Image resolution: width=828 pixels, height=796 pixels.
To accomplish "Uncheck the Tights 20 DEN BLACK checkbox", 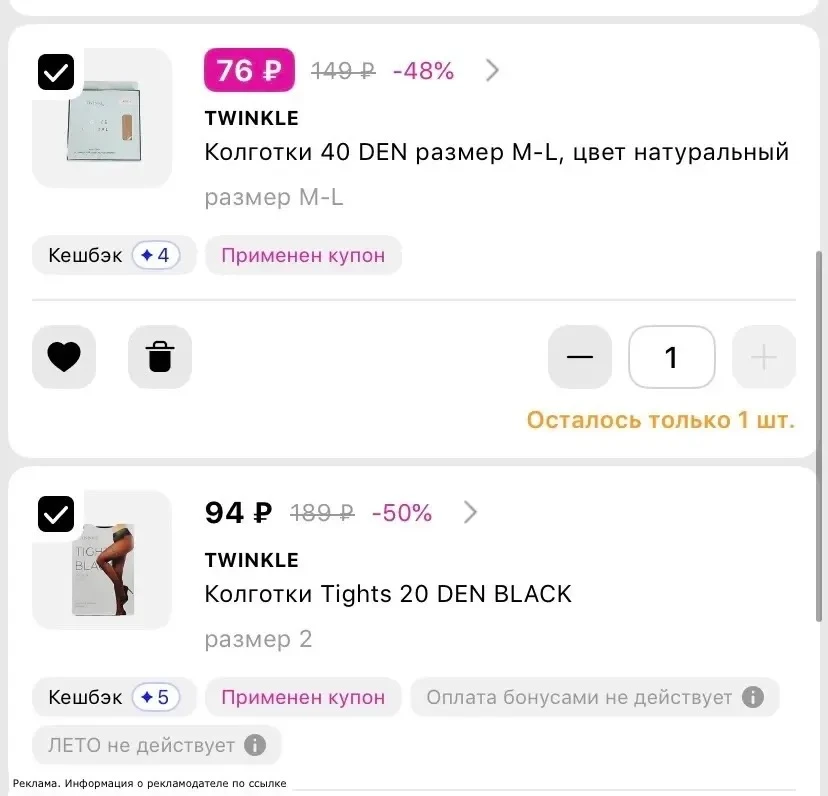I will 56,514.
